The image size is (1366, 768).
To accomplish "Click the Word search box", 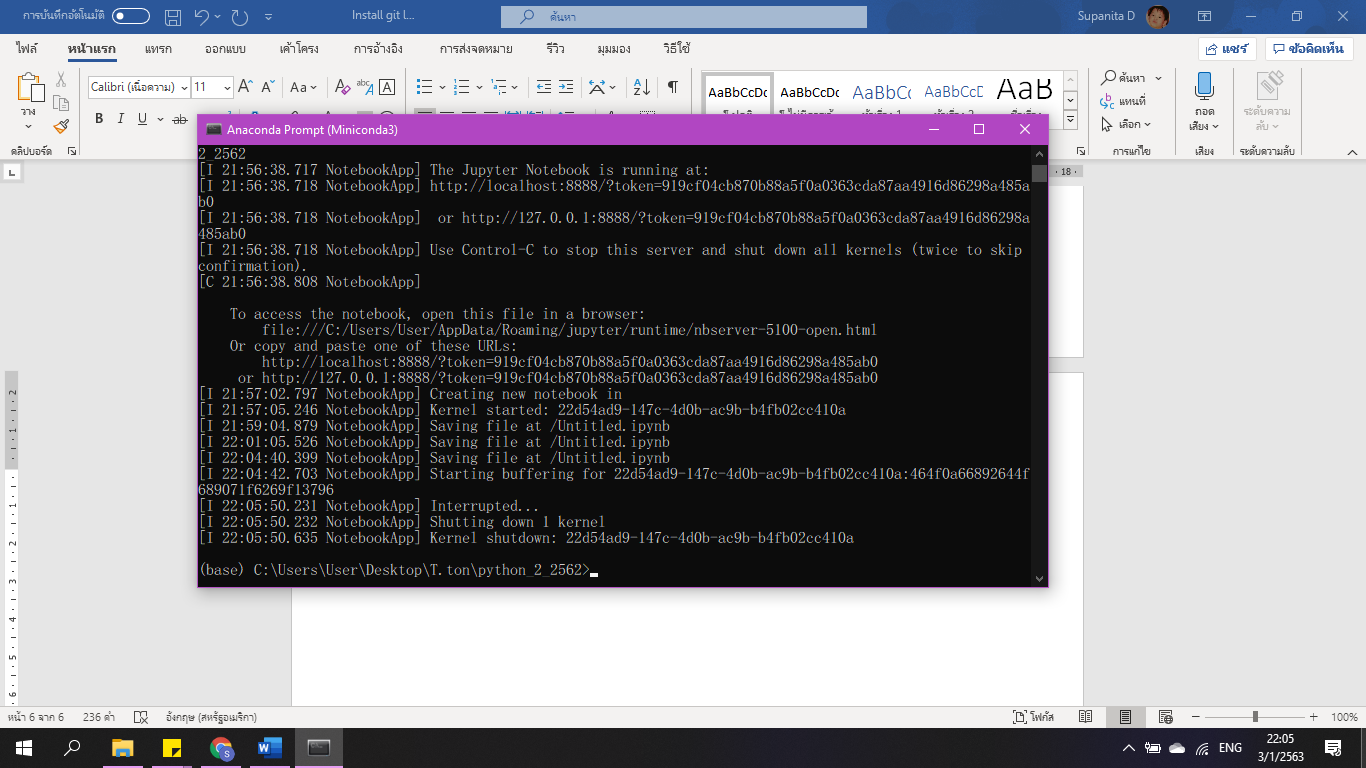I will (x=684, y=17).
